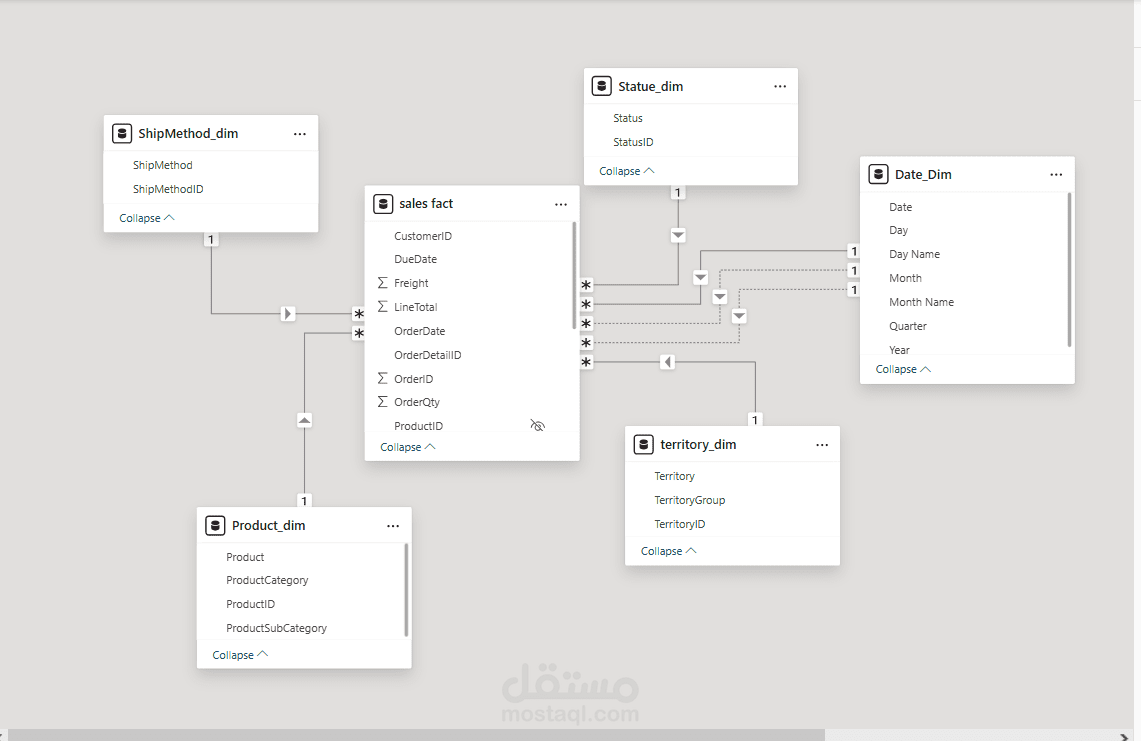Viewport: 1141px width, 741px height.
Task: Click the territory relationship filter direction arrow
Action: tap(667, 362)
